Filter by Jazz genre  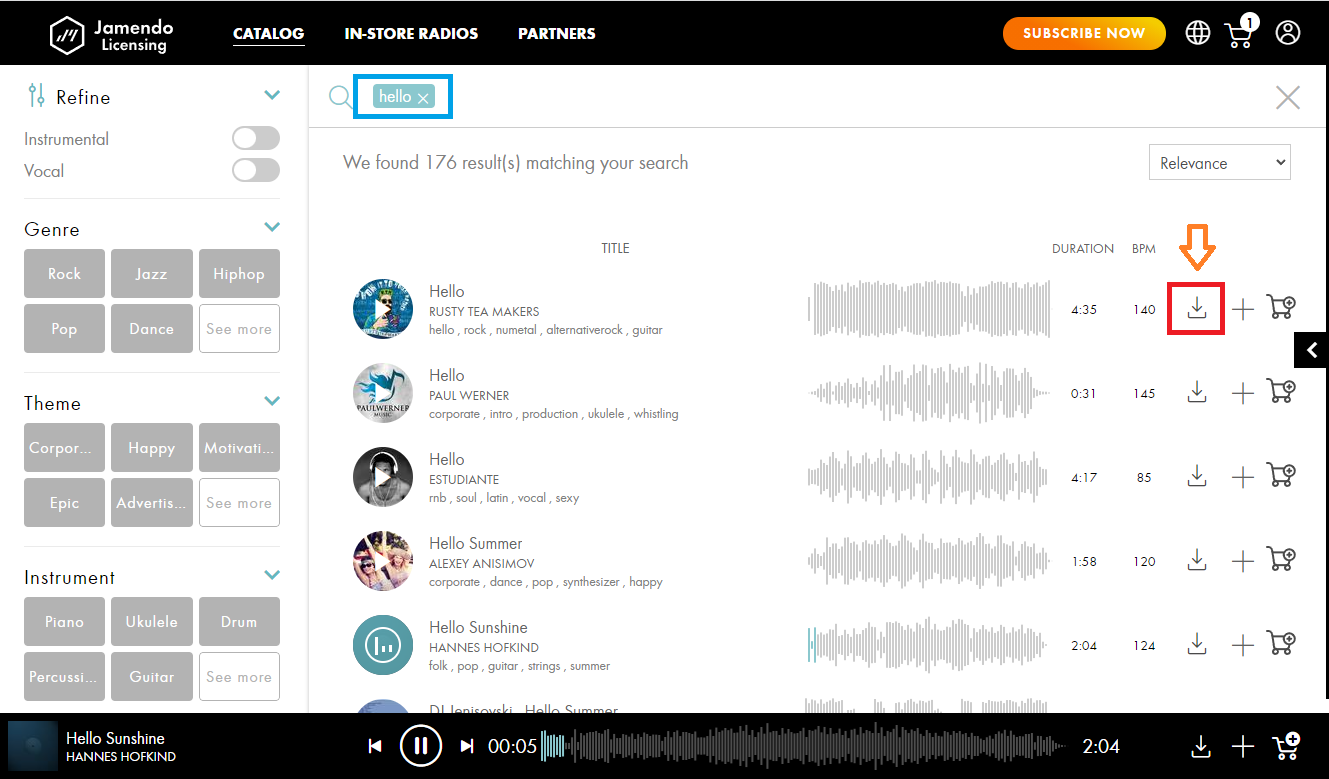152,274
